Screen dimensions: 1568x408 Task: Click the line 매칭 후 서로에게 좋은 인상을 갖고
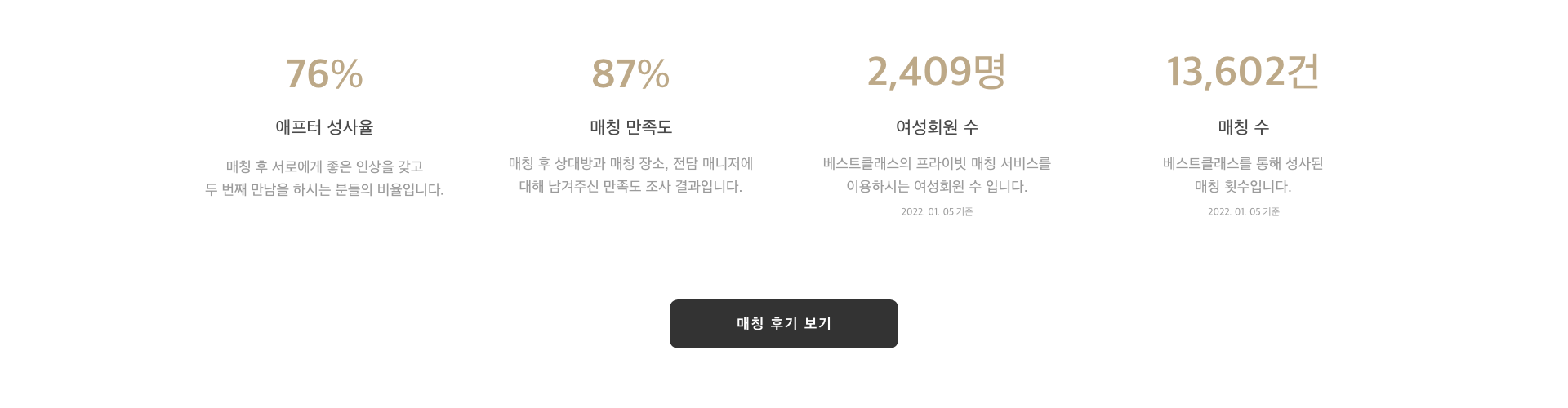(324, 166)
